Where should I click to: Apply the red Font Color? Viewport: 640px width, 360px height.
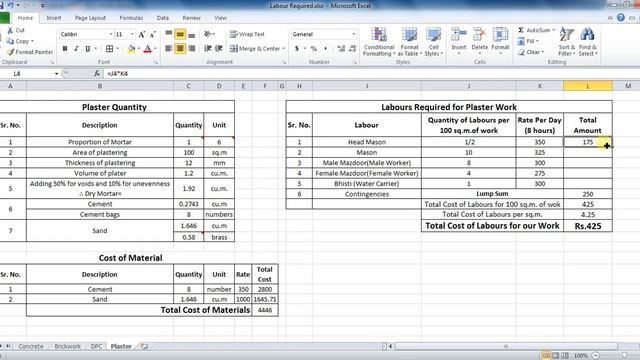[x=148, y=49]
